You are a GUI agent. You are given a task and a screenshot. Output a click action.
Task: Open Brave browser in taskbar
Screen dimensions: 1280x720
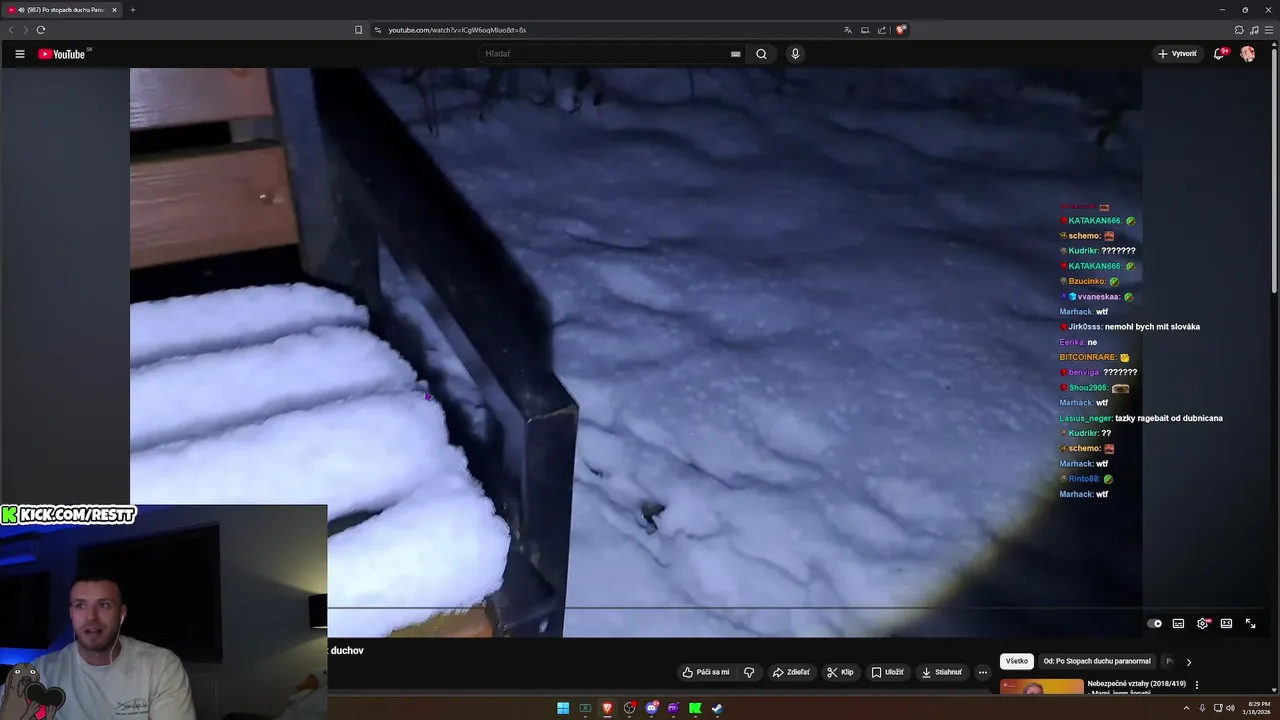coord(607,708)
